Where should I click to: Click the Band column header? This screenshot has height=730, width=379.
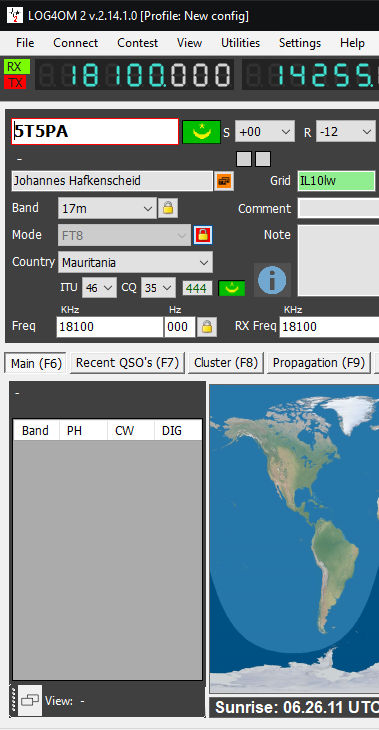point(35,431)
